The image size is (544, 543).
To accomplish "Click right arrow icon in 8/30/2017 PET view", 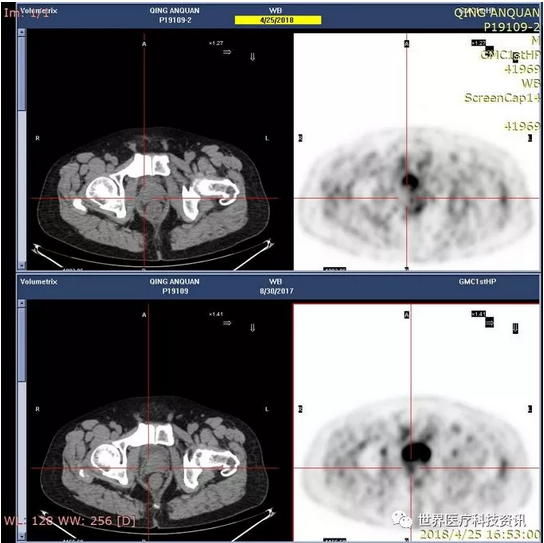I will pyautogui.click(x=490, y=323).
